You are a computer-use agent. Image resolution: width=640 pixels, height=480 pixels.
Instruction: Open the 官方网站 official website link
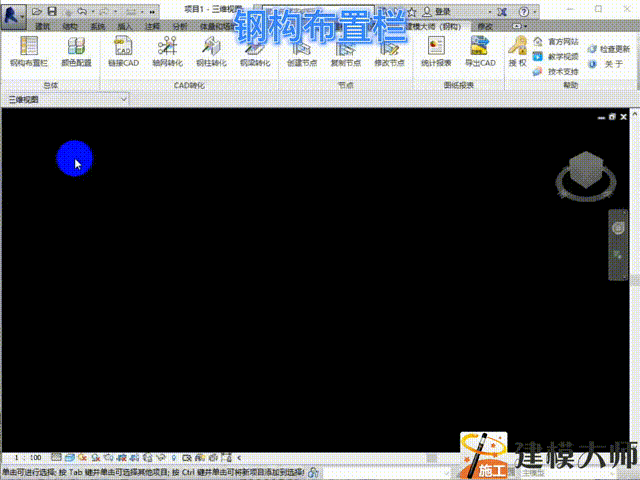click(562, 42)
